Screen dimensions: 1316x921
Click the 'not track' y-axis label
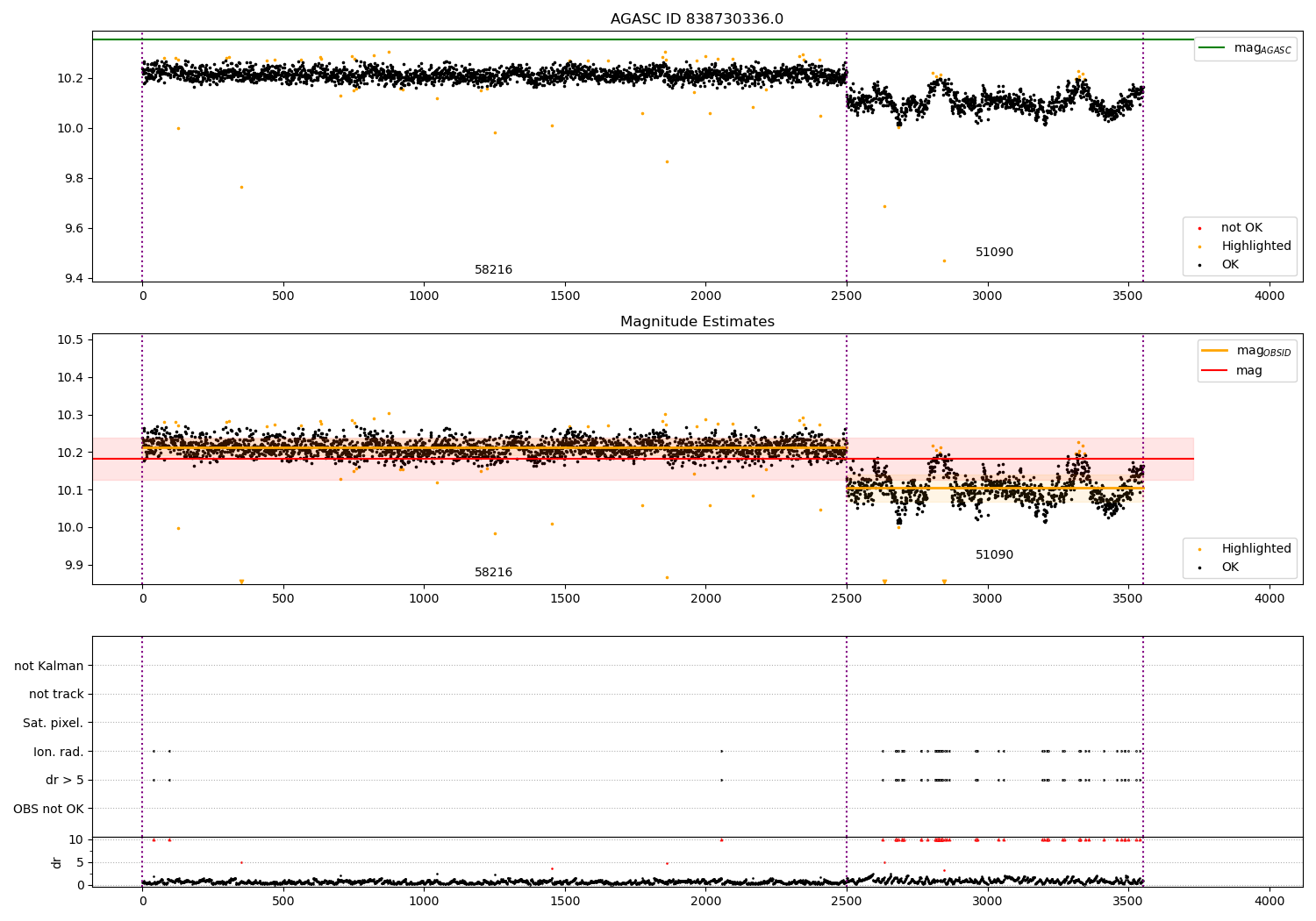(56, 695)
